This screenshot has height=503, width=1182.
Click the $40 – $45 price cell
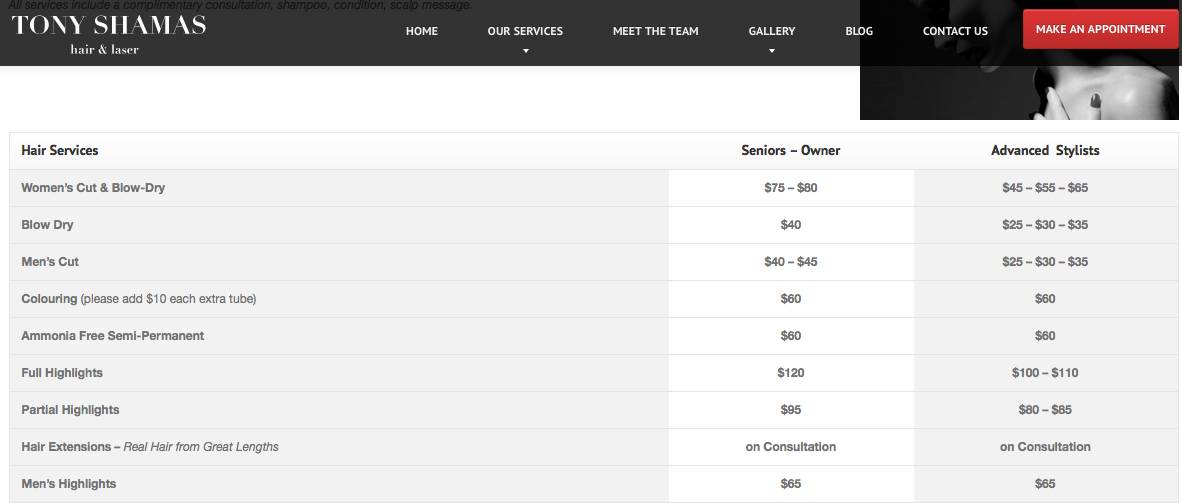point(791,262)
